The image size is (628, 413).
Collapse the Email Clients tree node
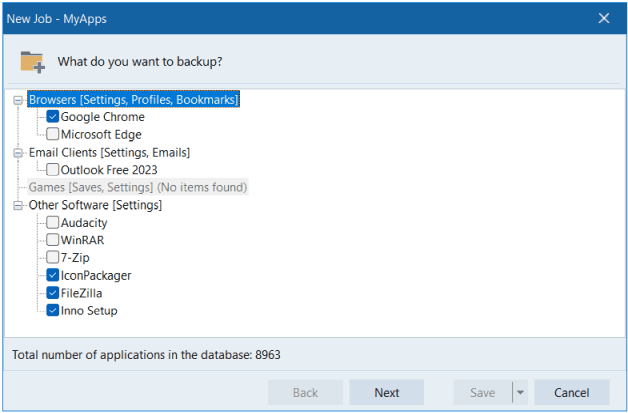(x=18, y=153)
